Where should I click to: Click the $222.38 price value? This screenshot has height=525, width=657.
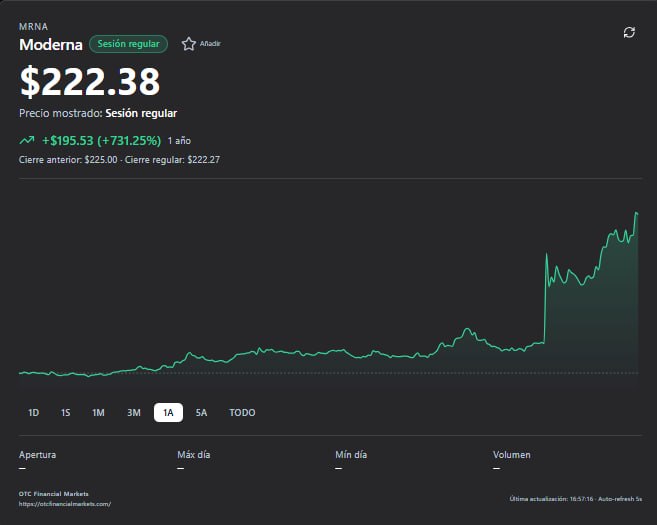point(90,81)
